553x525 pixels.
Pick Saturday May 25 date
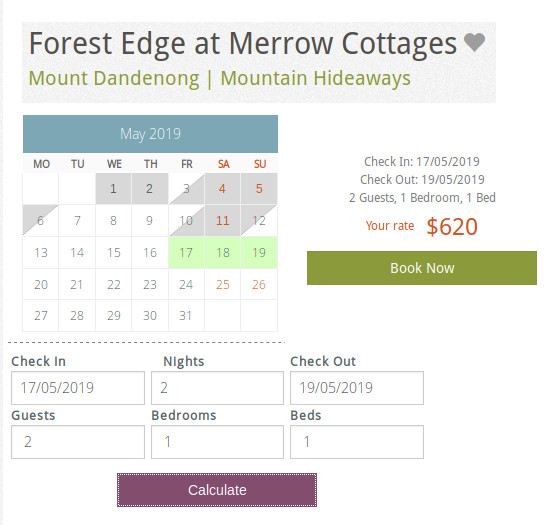click(223, 284)
